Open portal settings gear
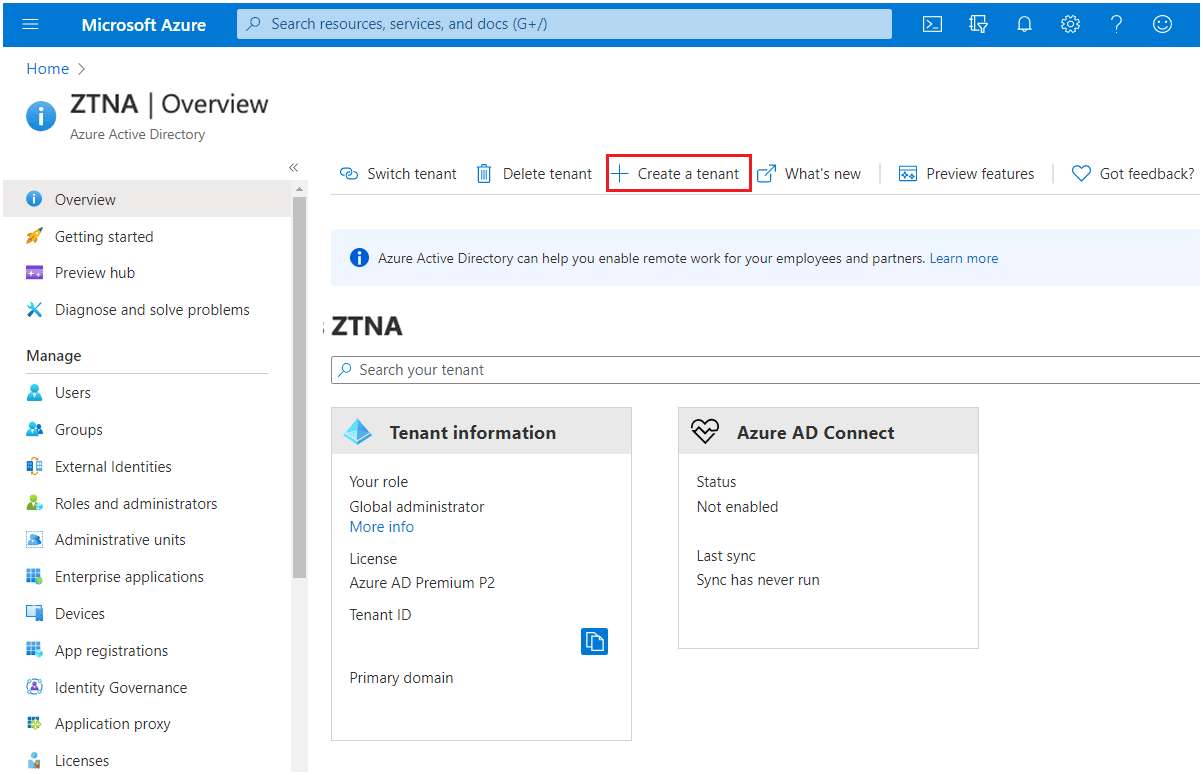 (1070, 24)
